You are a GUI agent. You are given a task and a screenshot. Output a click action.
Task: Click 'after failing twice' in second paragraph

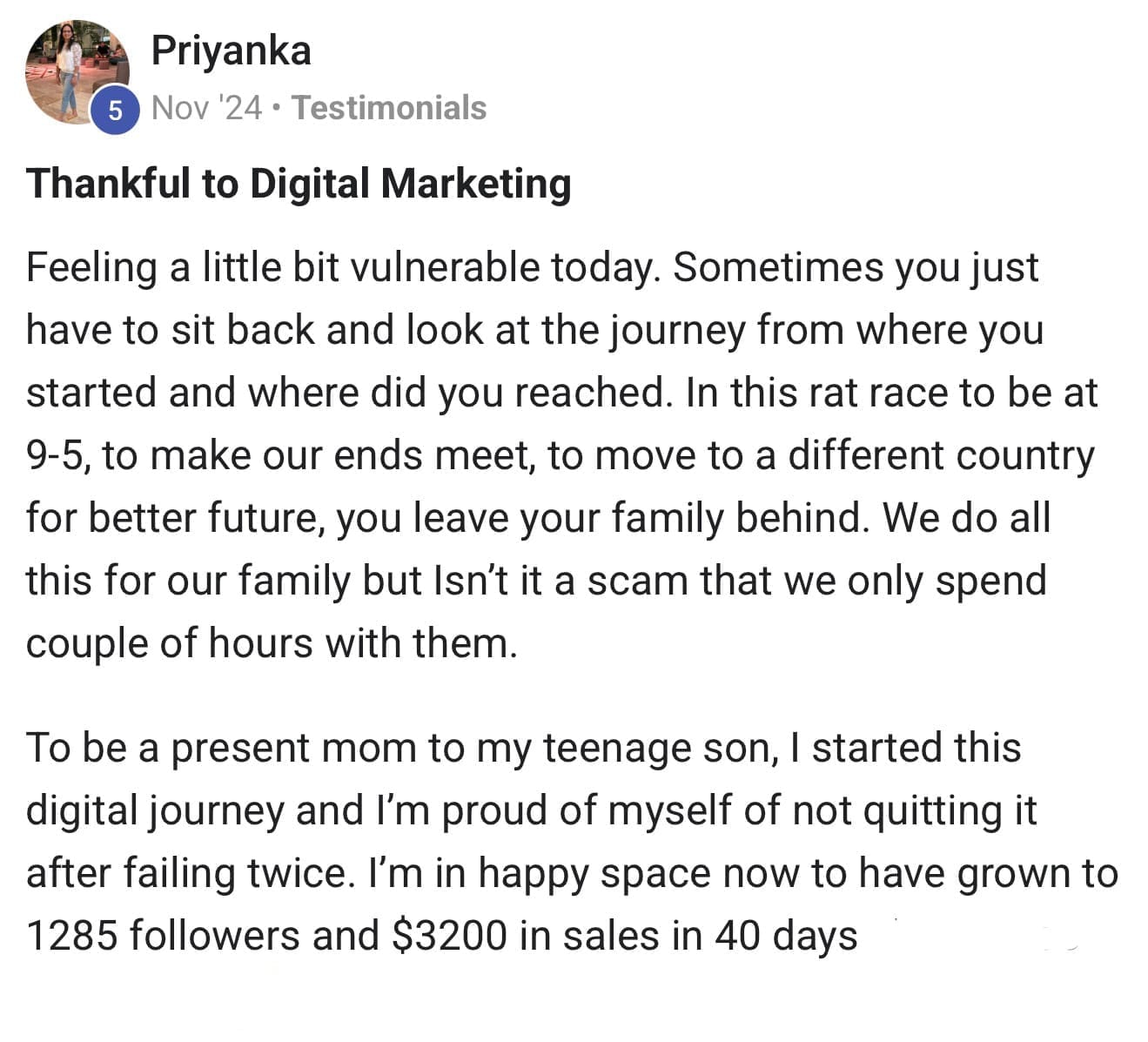click(x=191, y=874)
